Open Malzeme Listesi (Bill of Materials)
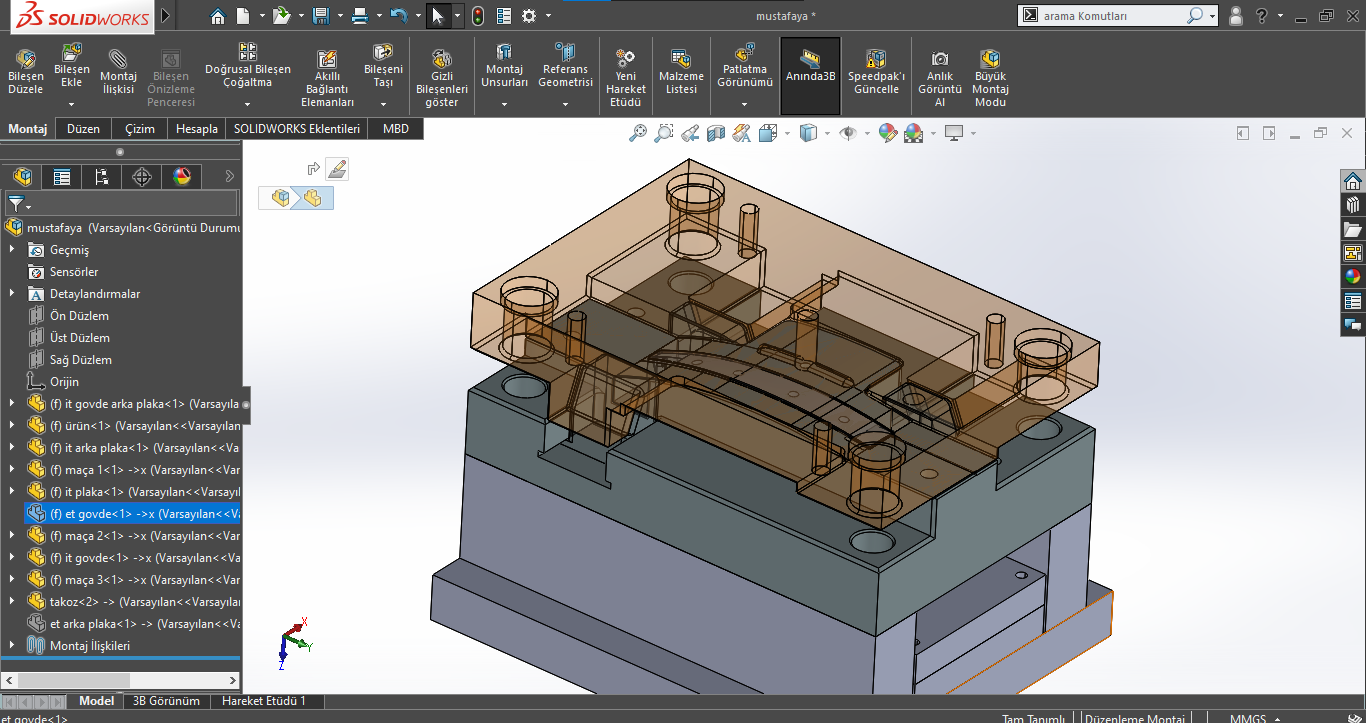1366x723 pixels. (681, 72)
